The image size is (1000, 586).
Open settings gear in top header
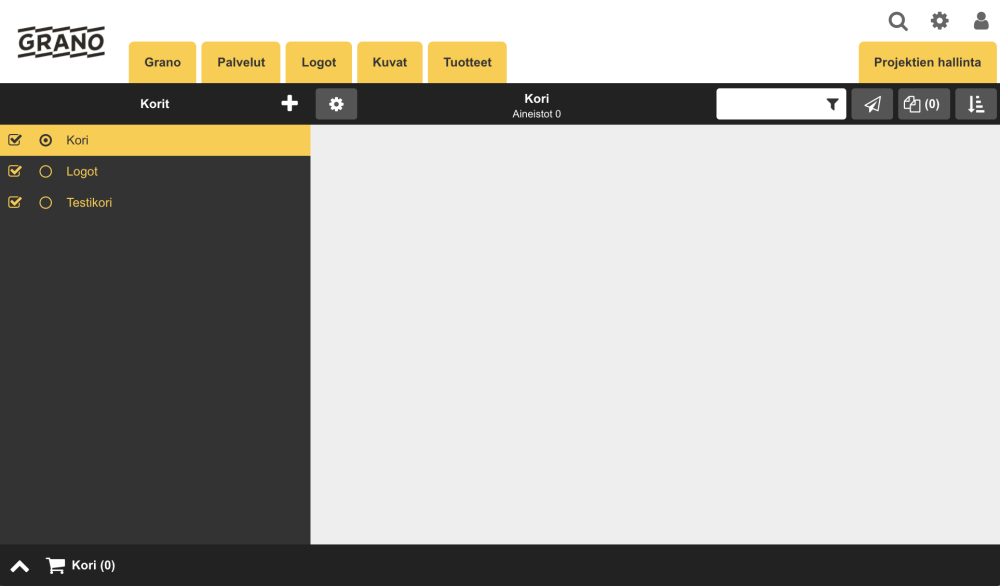click(939, 20)
